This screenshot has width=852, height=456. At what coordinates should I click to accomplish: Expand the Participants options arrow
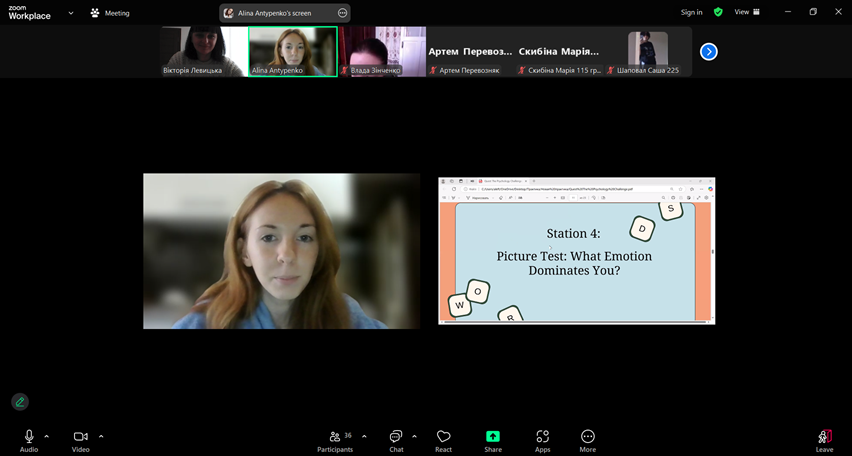click(x=364, y=436)
